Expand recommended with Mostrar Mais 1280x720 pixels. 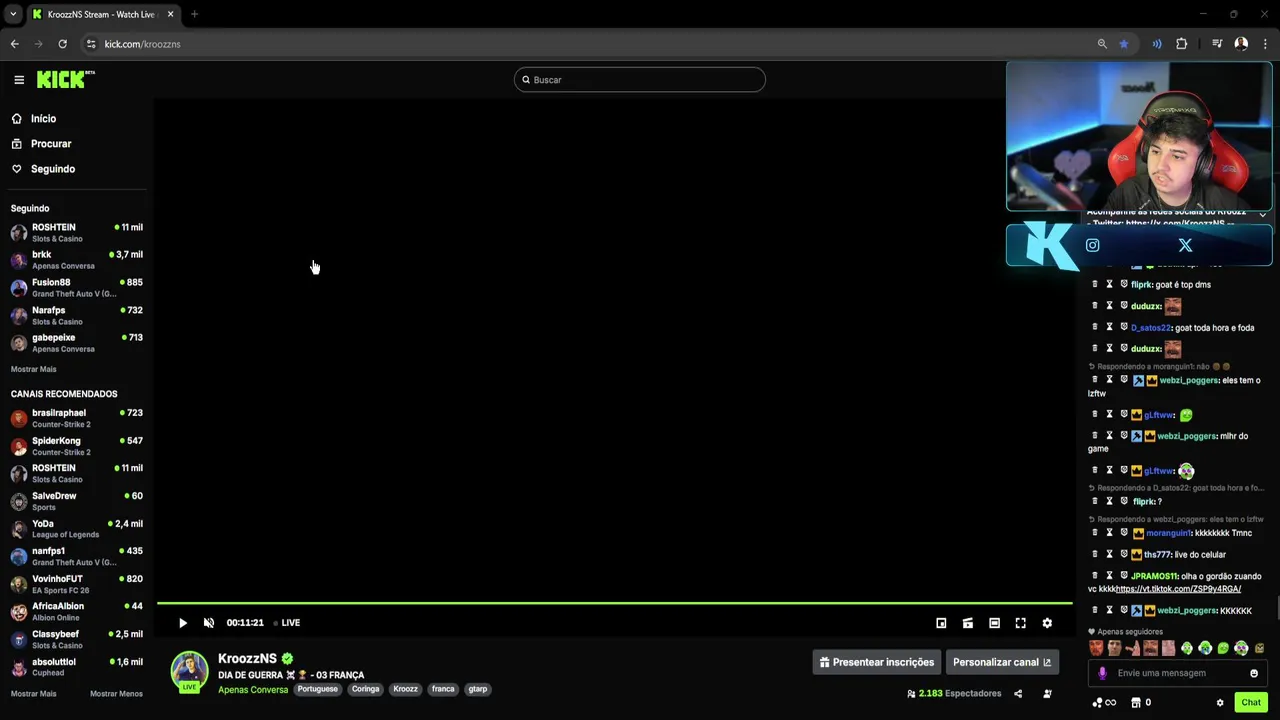33,694
